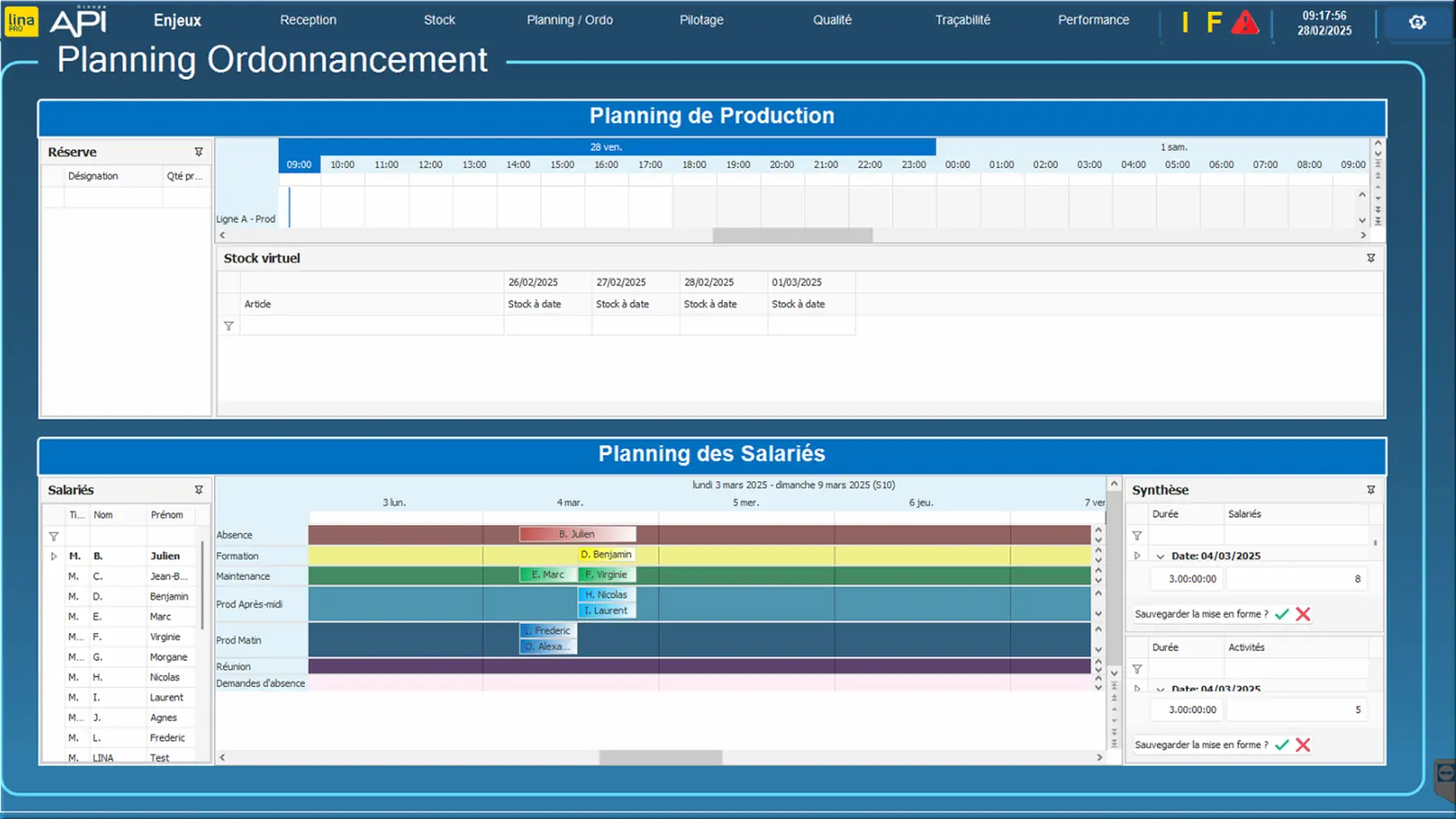Viewport: 1456px width, 819px height.
Task: Click the production planning horizontal scrollbar thumb
Action: [x=792, y=235]
